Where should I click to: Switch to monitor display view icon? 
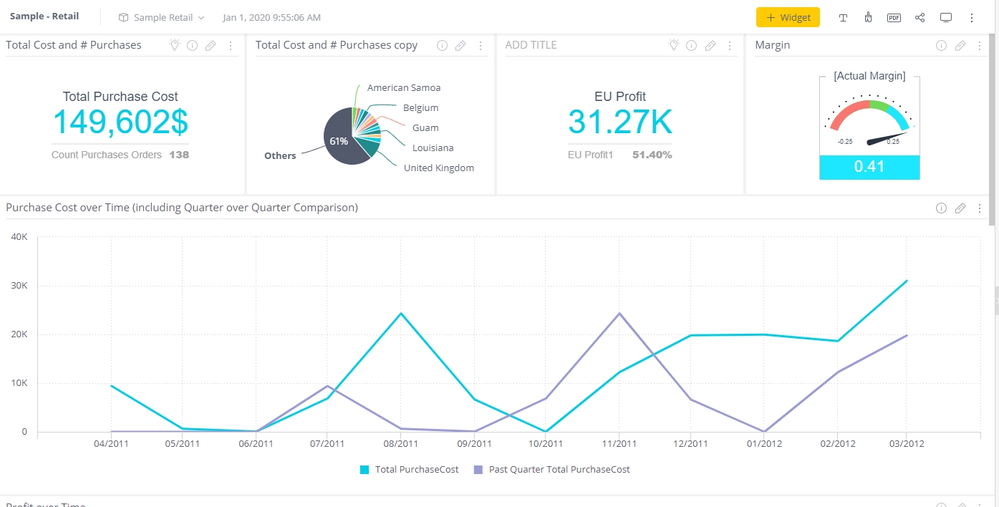(946, 18)
